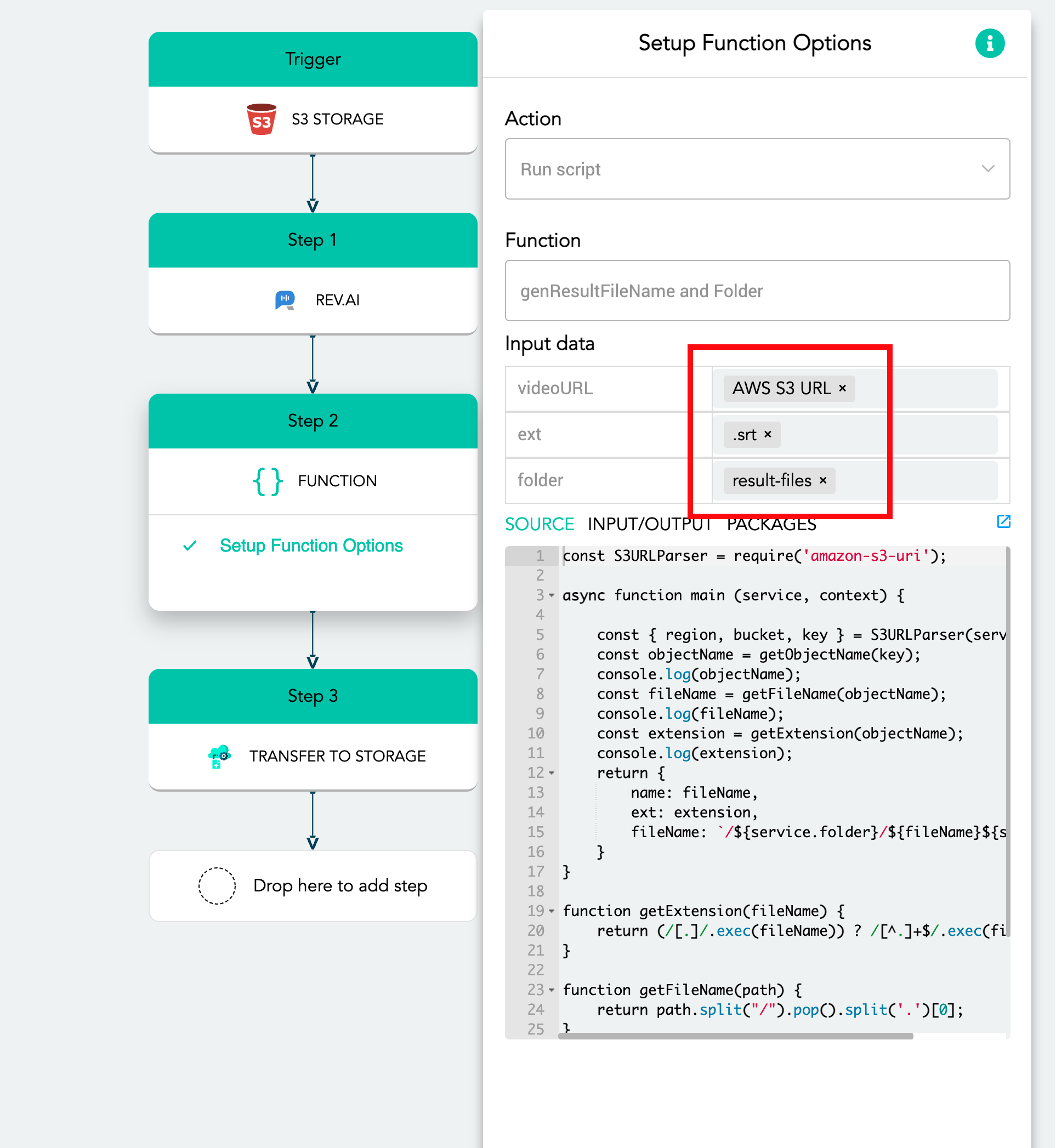
Task: Click the Function name input field
Action: (757, 291)
